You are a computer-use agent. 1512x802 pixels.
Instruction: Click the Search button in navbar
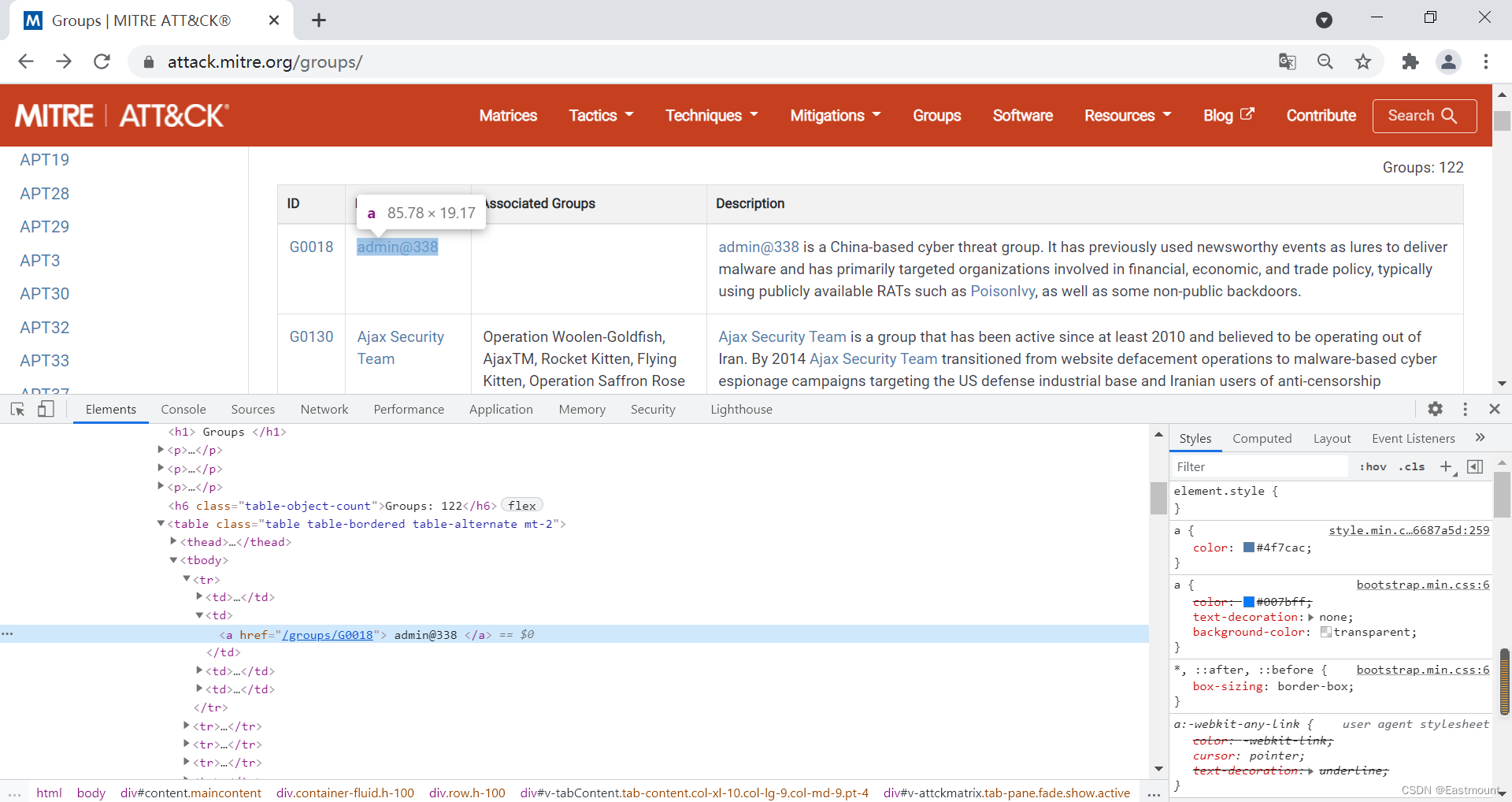point(1424,116)
